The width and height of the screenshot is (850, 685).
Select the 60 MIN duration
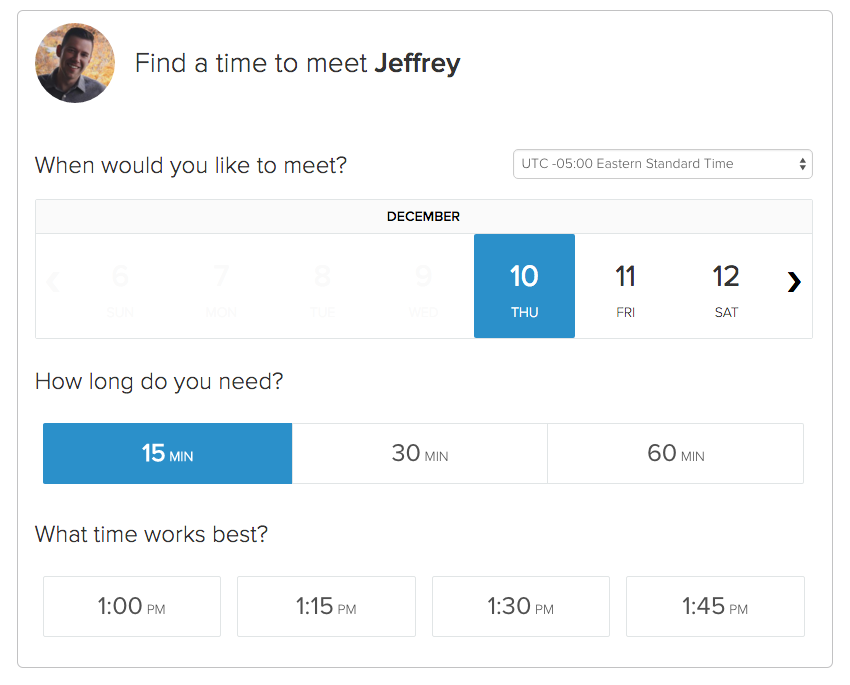pyautogui.click(x=675, y=453)
